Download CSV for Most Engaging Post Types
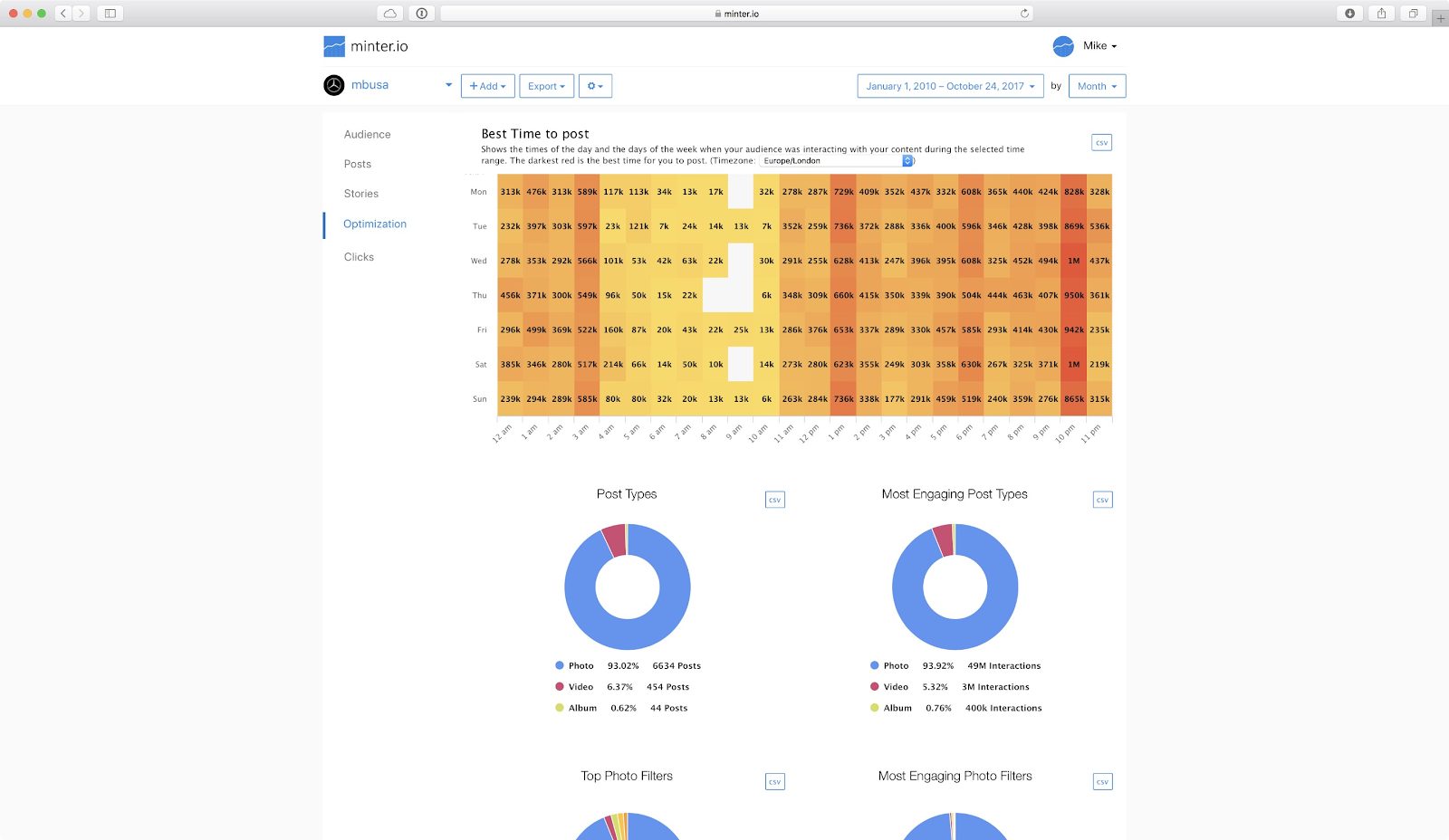The image size is (1449, 840). click(1102, 500)
